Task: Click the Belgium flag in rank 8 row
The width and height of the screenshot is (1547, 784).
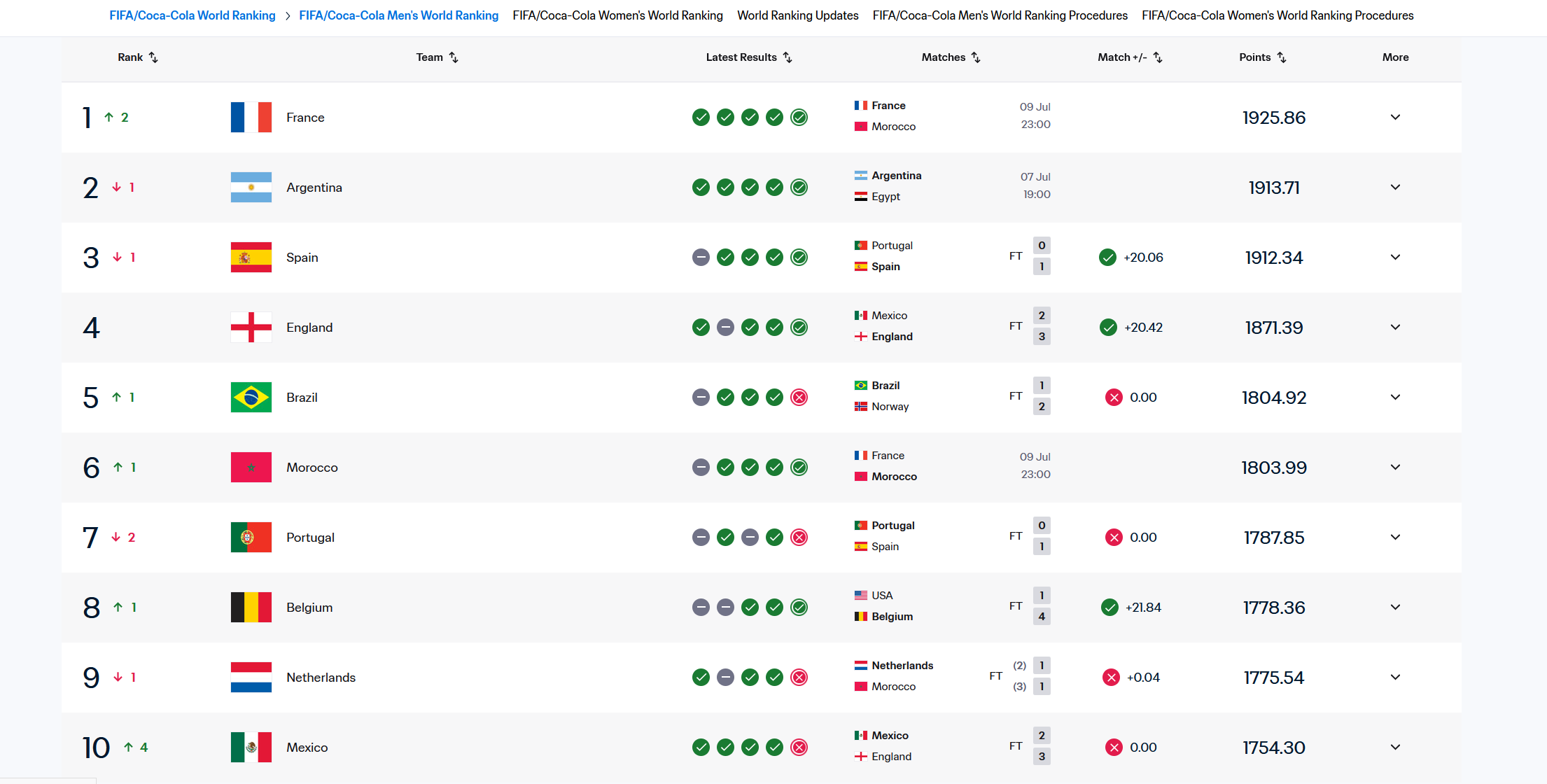Action: tap(251, 608)
